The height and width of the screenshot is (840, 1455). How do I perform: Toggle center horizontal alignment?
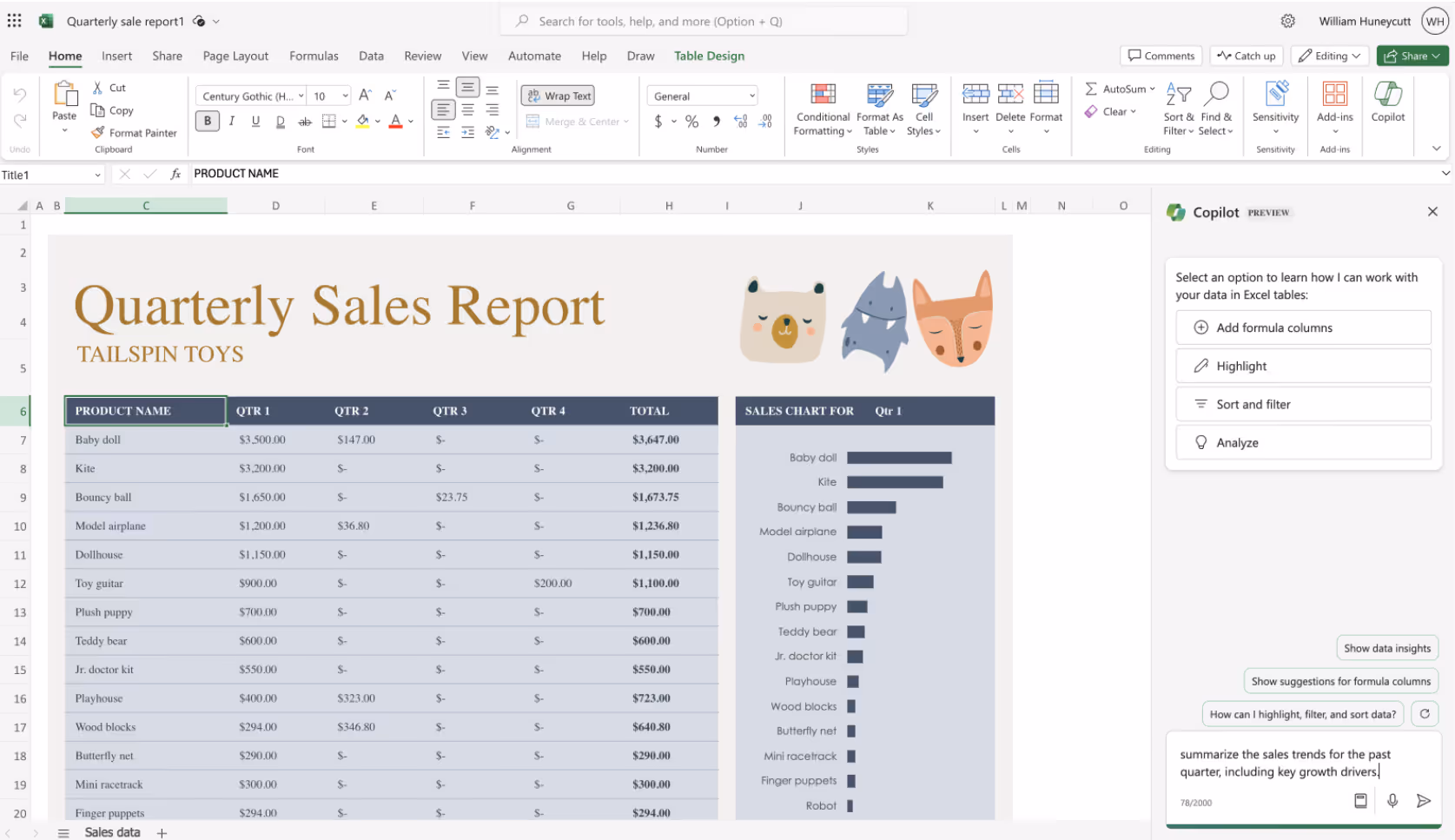(467, 109)
